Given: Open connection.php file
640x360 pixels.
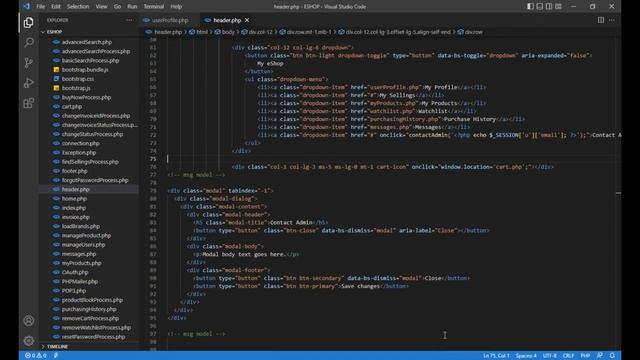Looking at the screenshot, I should pyautogui.click(x=80, y=143).
